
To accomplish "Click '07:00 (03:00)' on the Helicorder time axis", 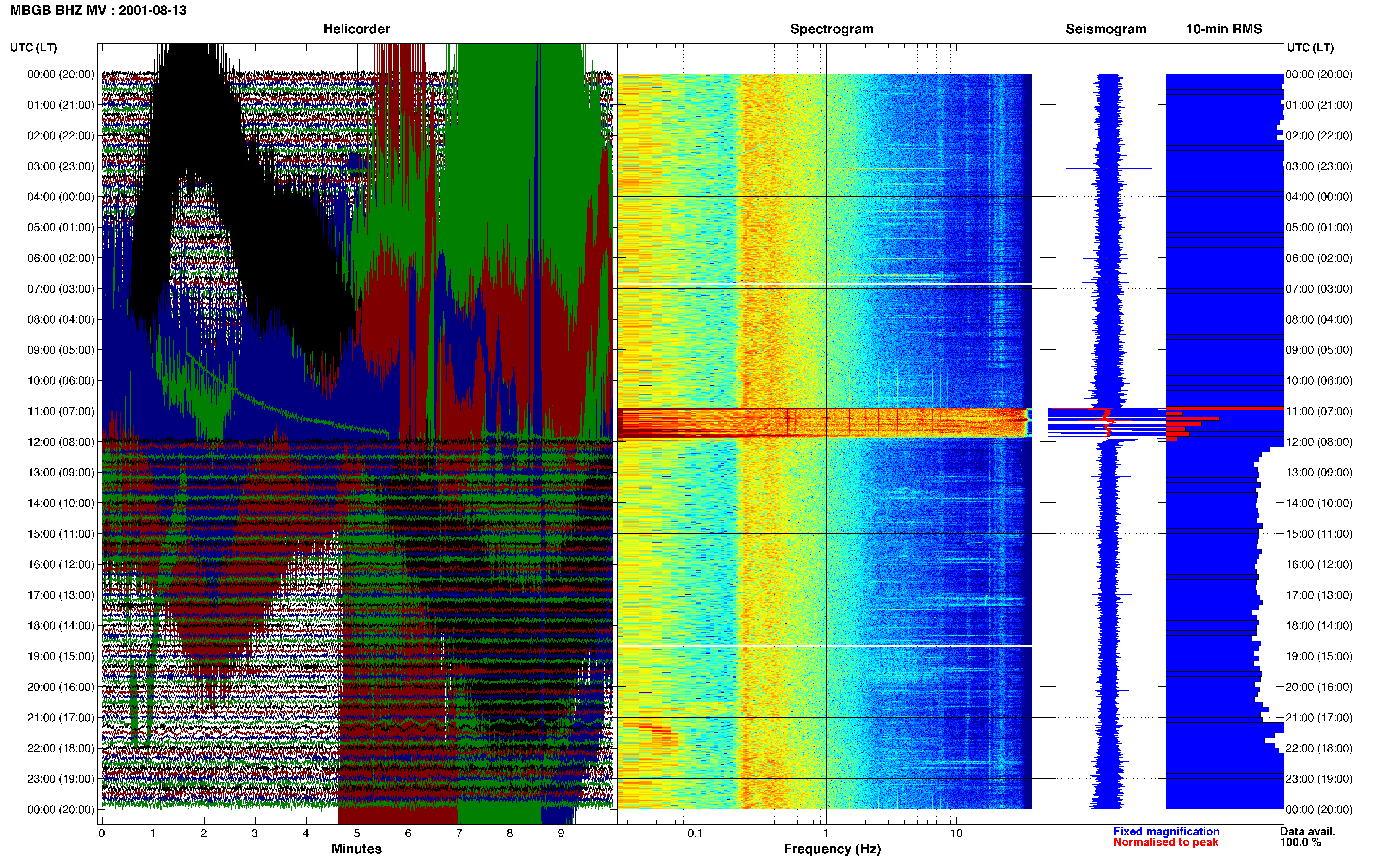I will [61, 289].
